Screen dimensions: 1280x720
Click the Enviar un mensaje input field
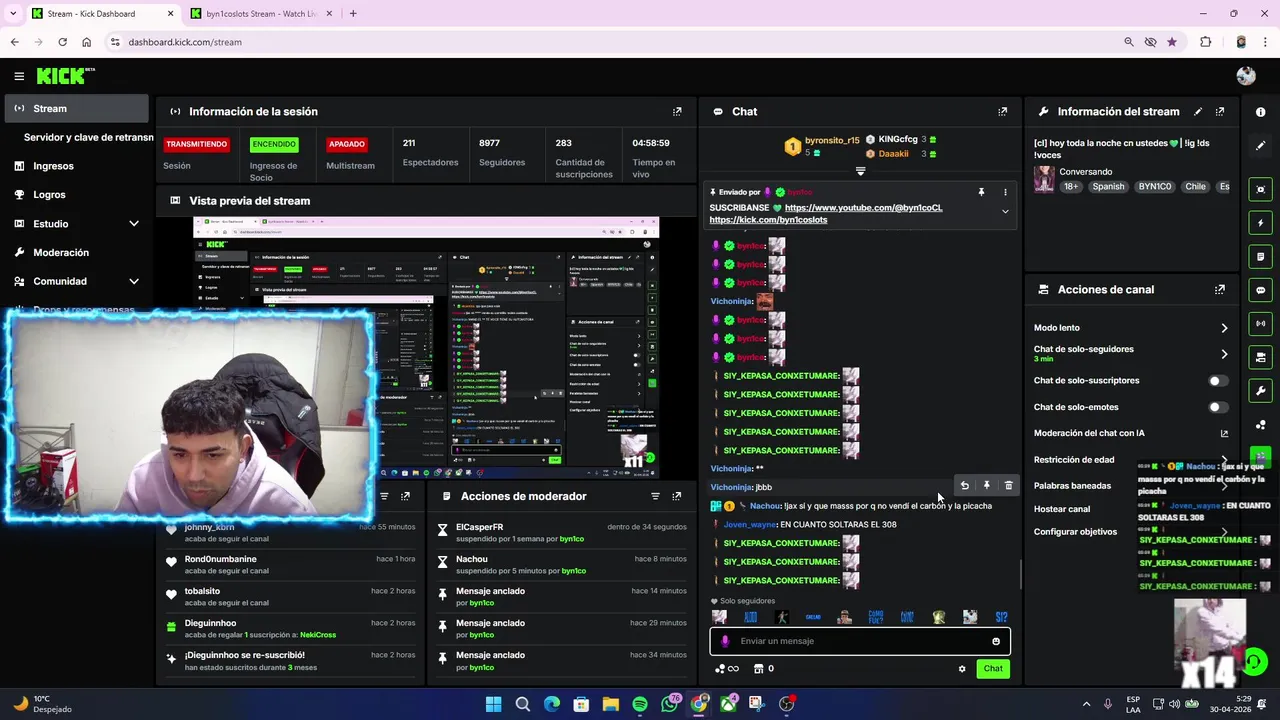[x=860, y=641]
